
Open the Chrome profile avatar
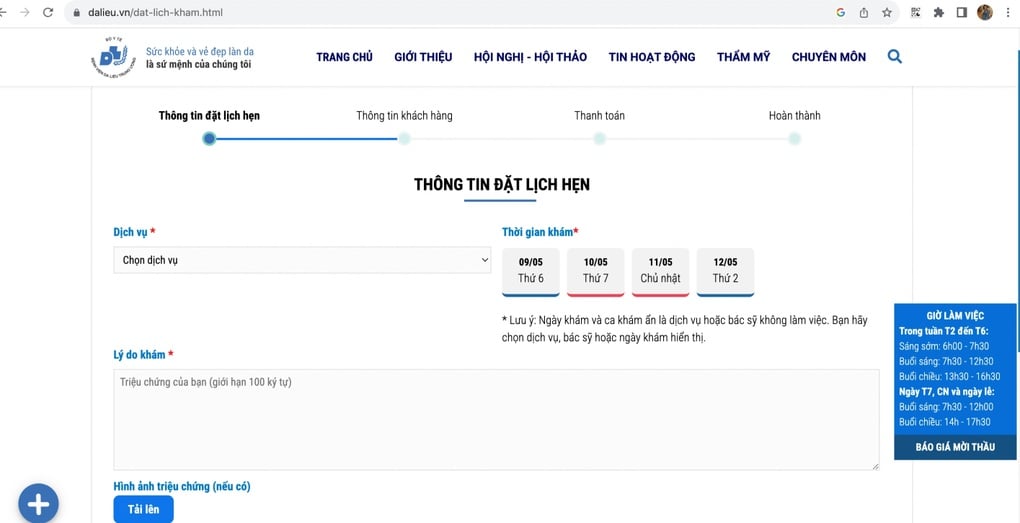(x=985, y=12)
